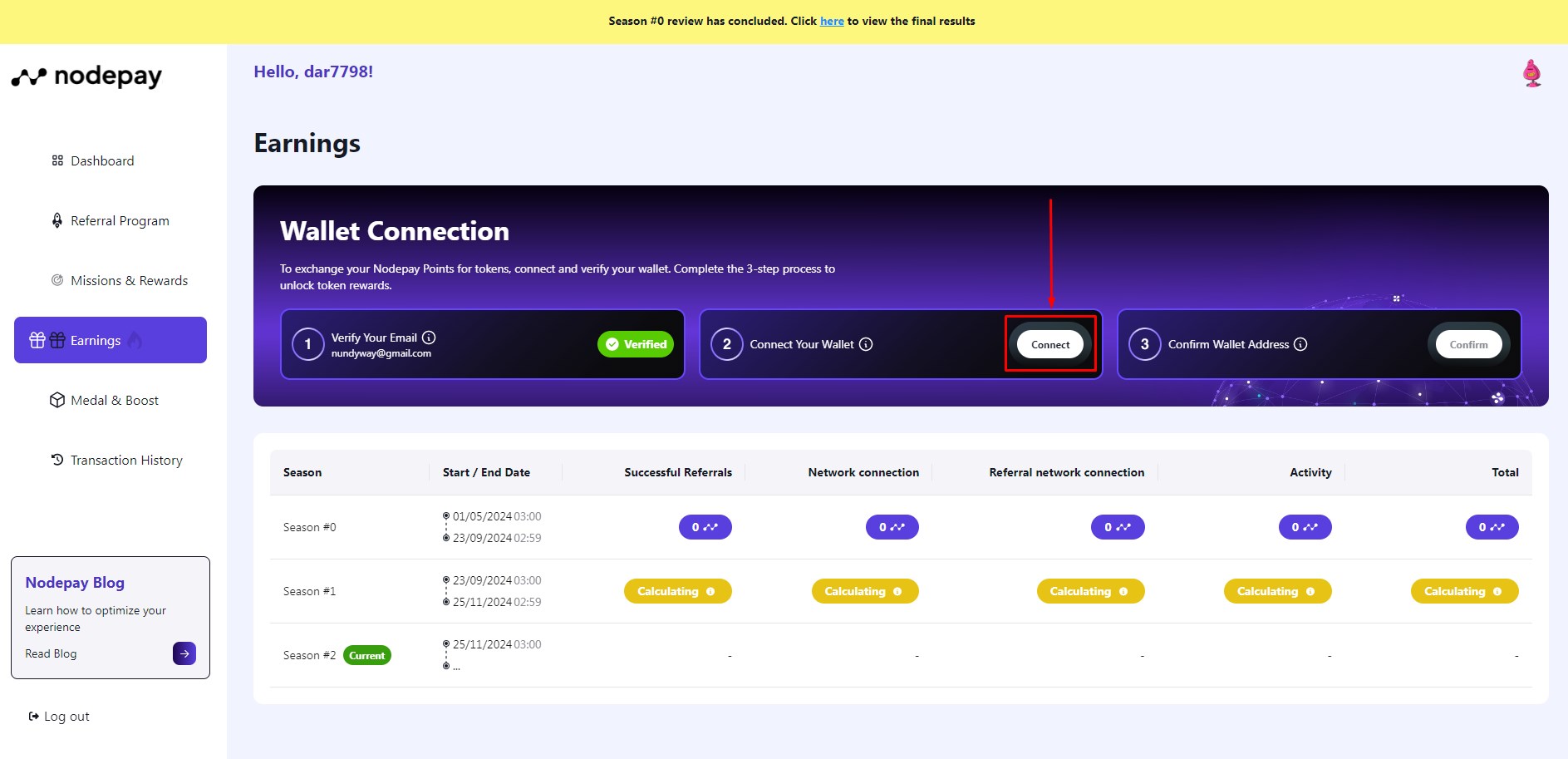1568x759 pixels.
Task: Click the Successful Referrals column header
Action: pos(678,472)
